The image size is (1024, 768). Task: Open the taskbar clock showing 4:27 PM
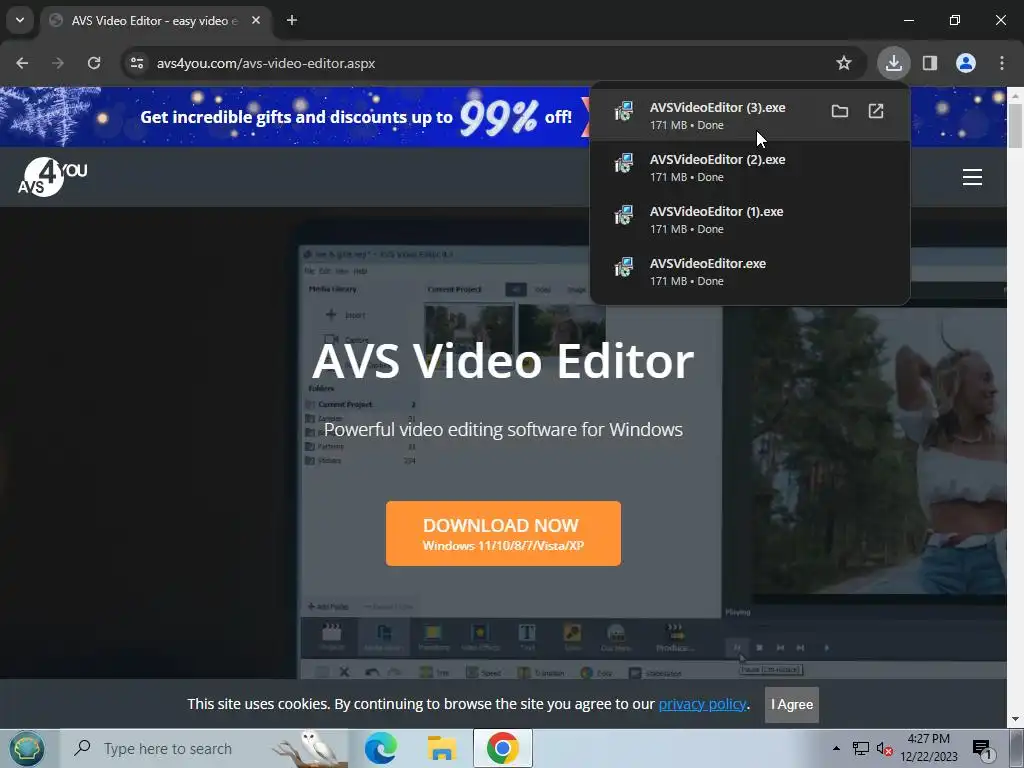[929, 748]
